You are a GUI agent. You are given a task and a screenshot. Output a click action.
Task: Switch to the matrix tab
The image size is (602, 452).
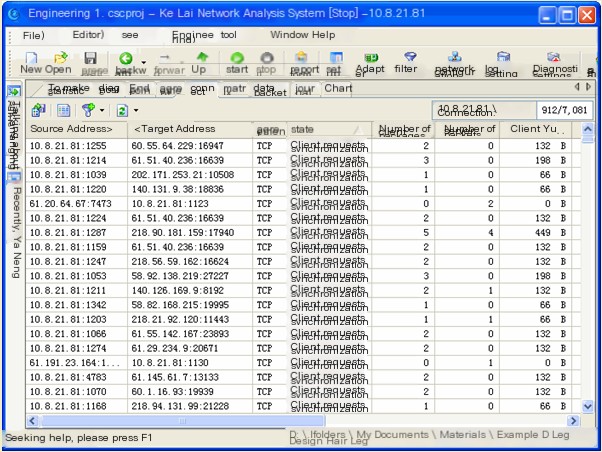tap(234, 89)
